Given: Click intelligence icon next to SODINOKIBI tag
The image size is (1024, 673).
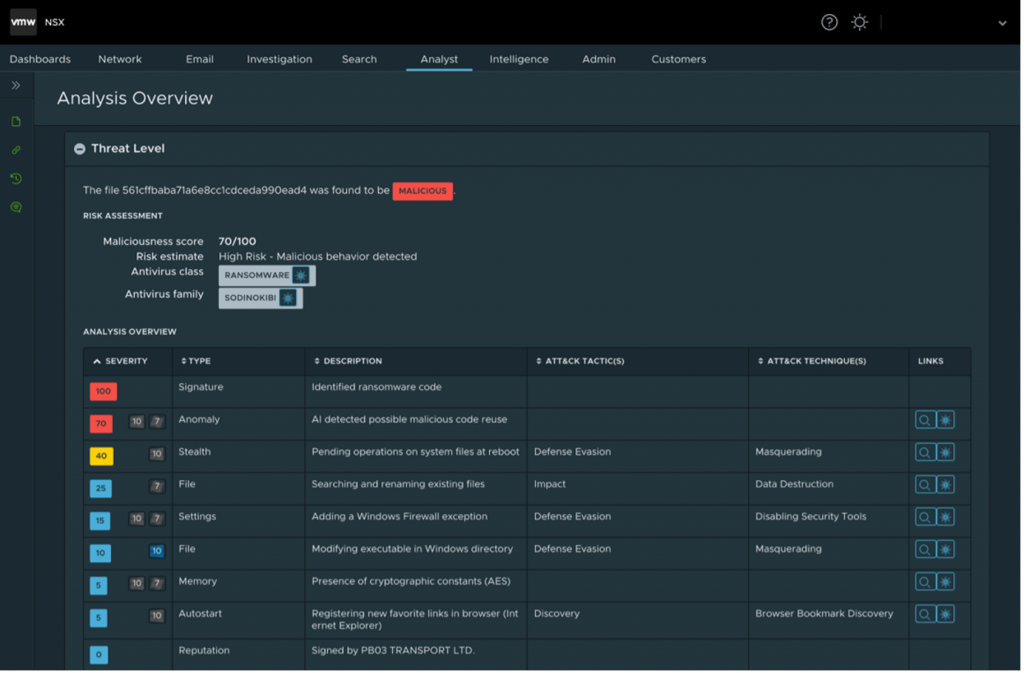Looking at the screenshot, I should coord(288,298).
